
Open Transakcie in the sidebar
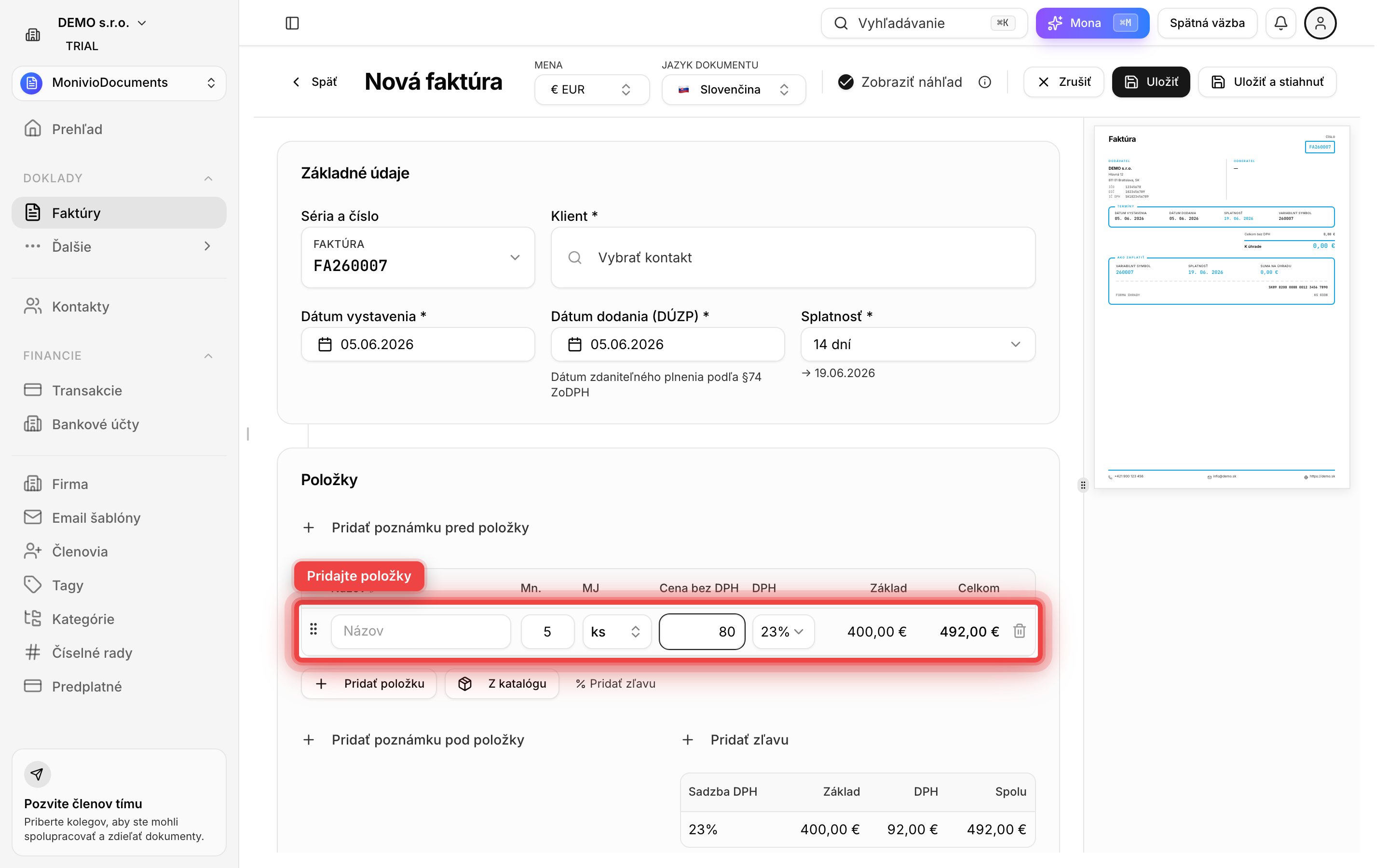[119, 391]
